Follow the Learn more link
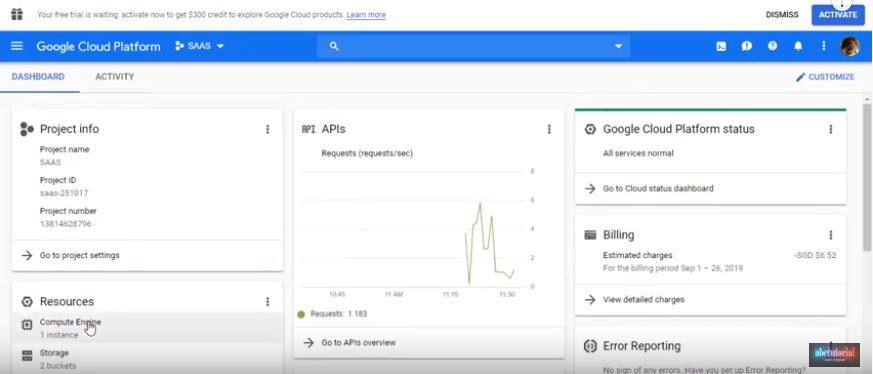 (366, 15)
